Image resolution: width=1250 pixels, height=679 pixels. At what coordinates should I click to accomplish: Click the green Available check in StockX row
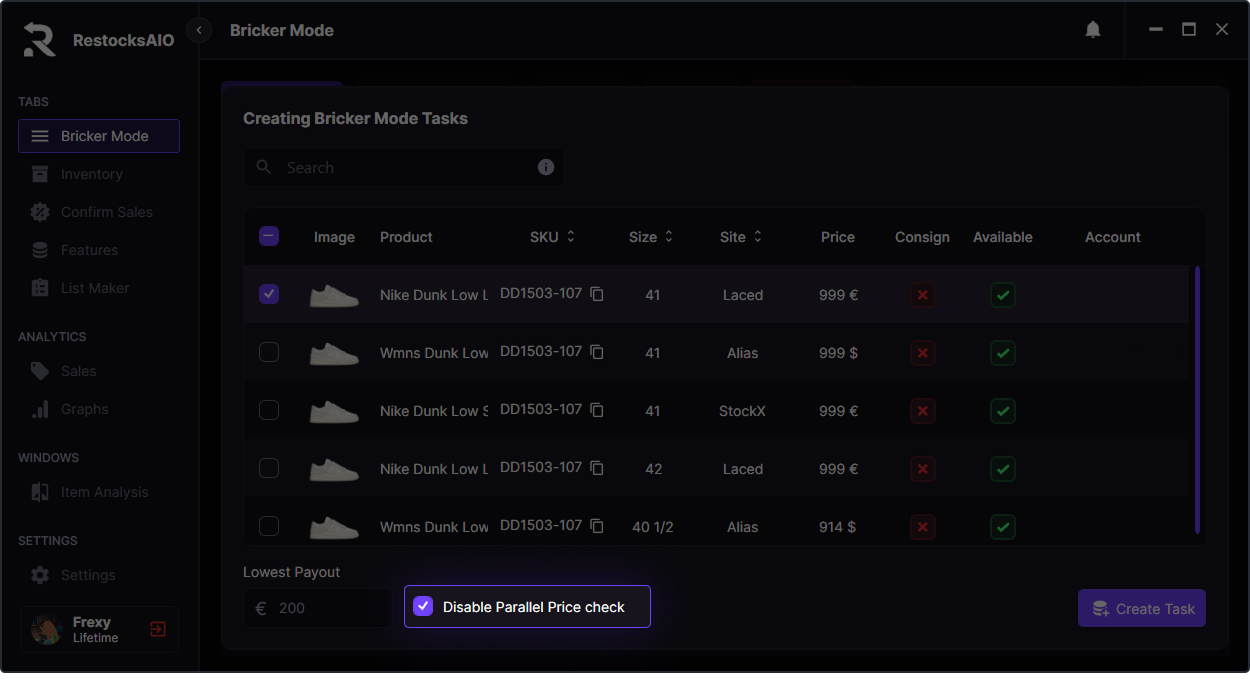click(1003, 411)
